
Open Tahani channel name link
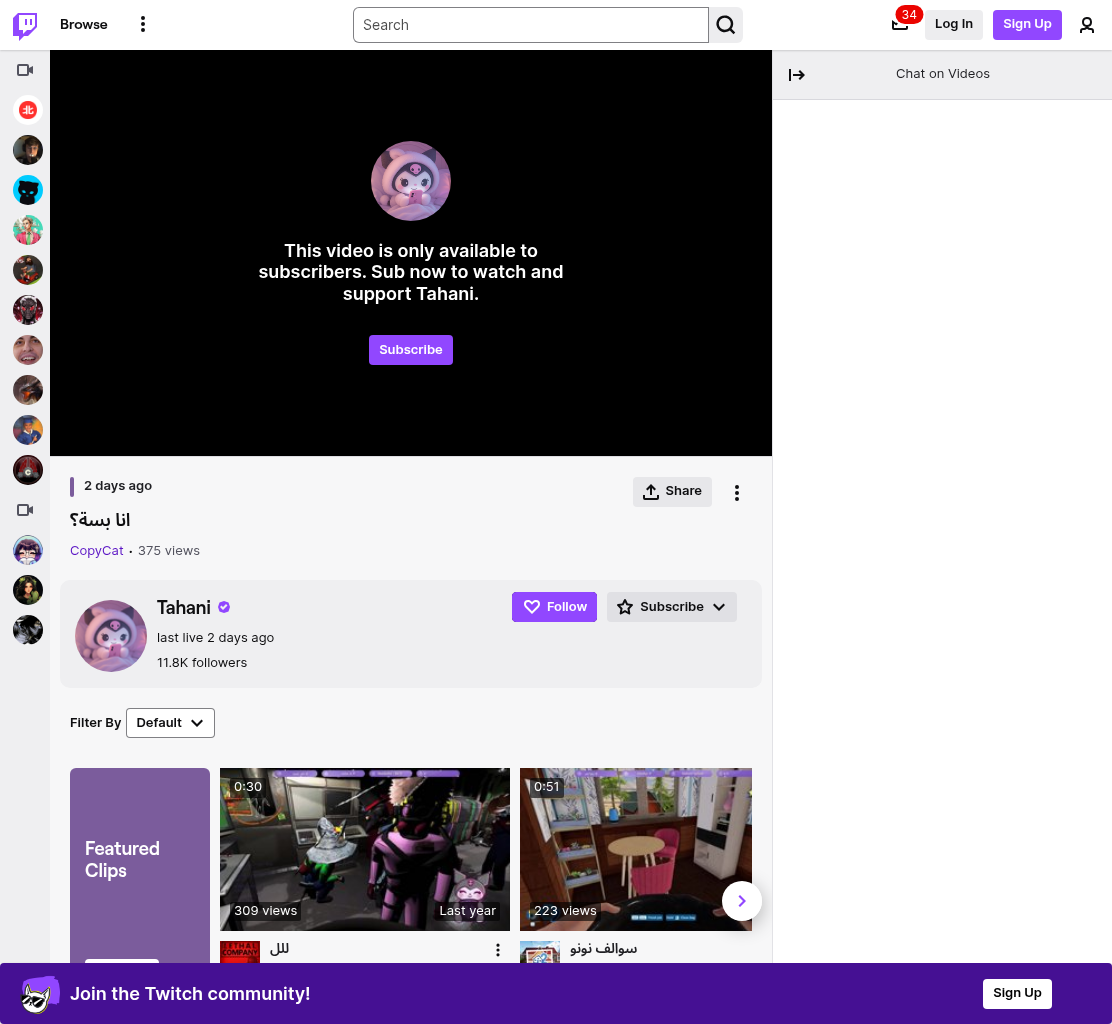point(184,608)
